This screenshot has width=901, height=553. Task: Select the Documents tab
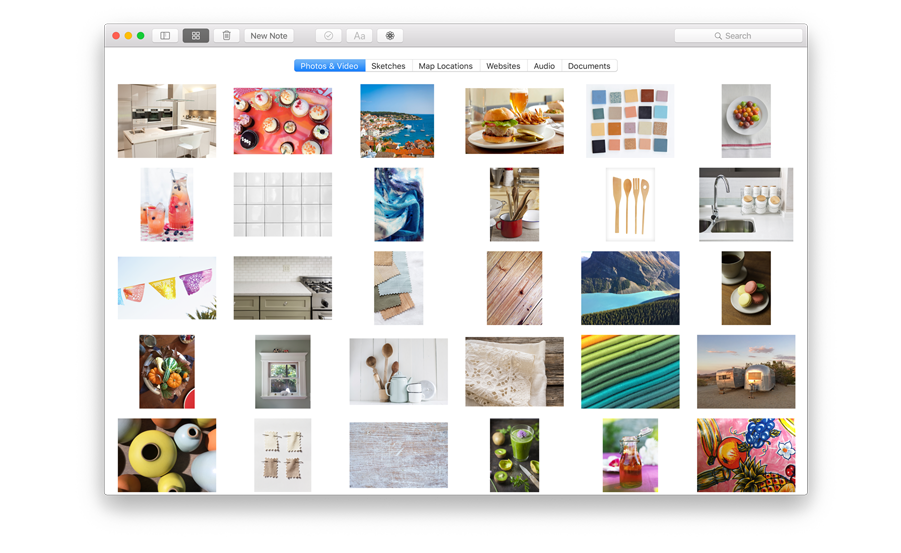pyautogui.click(x=589, y=66)
